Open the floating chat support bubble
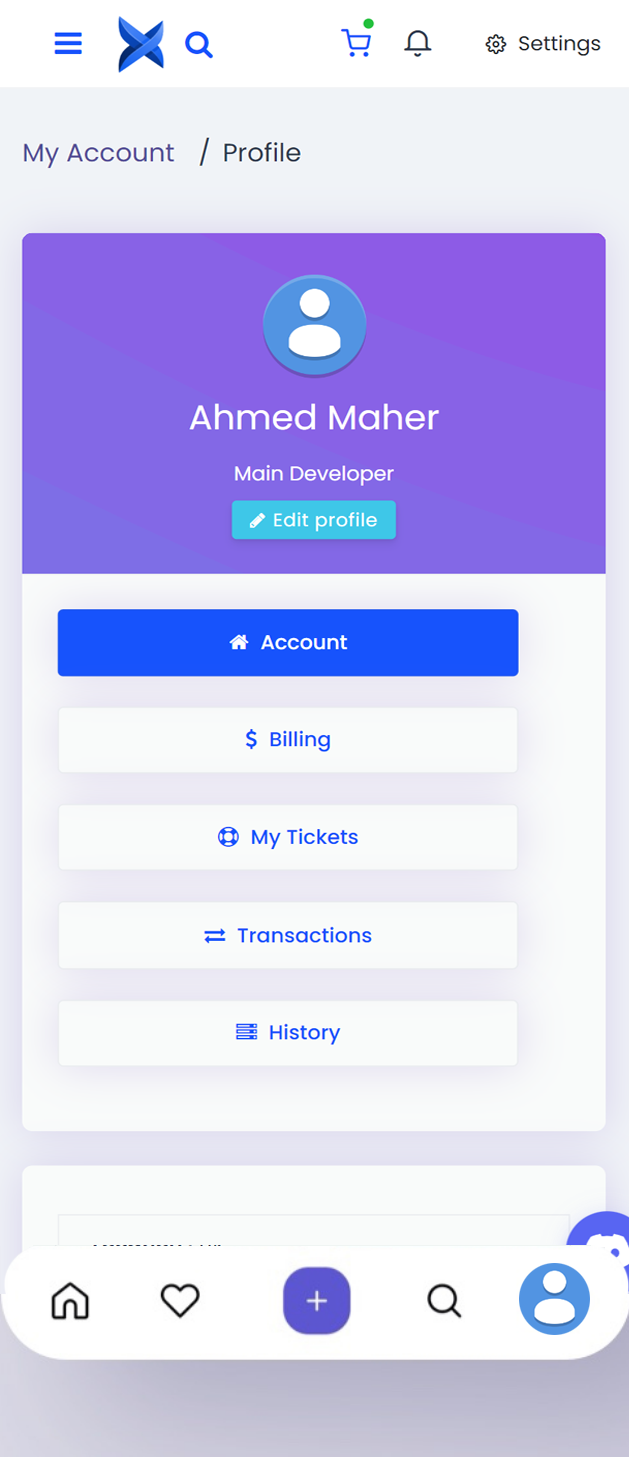This screenshot has height=1475, width=629. point(601,1242)
